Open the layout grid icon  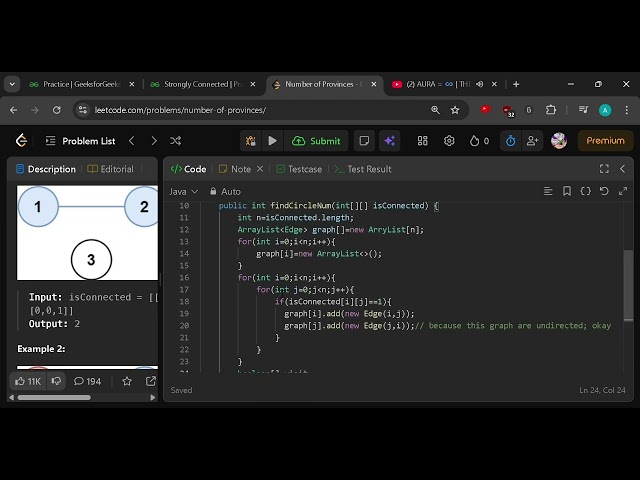[x=423, y=141]
